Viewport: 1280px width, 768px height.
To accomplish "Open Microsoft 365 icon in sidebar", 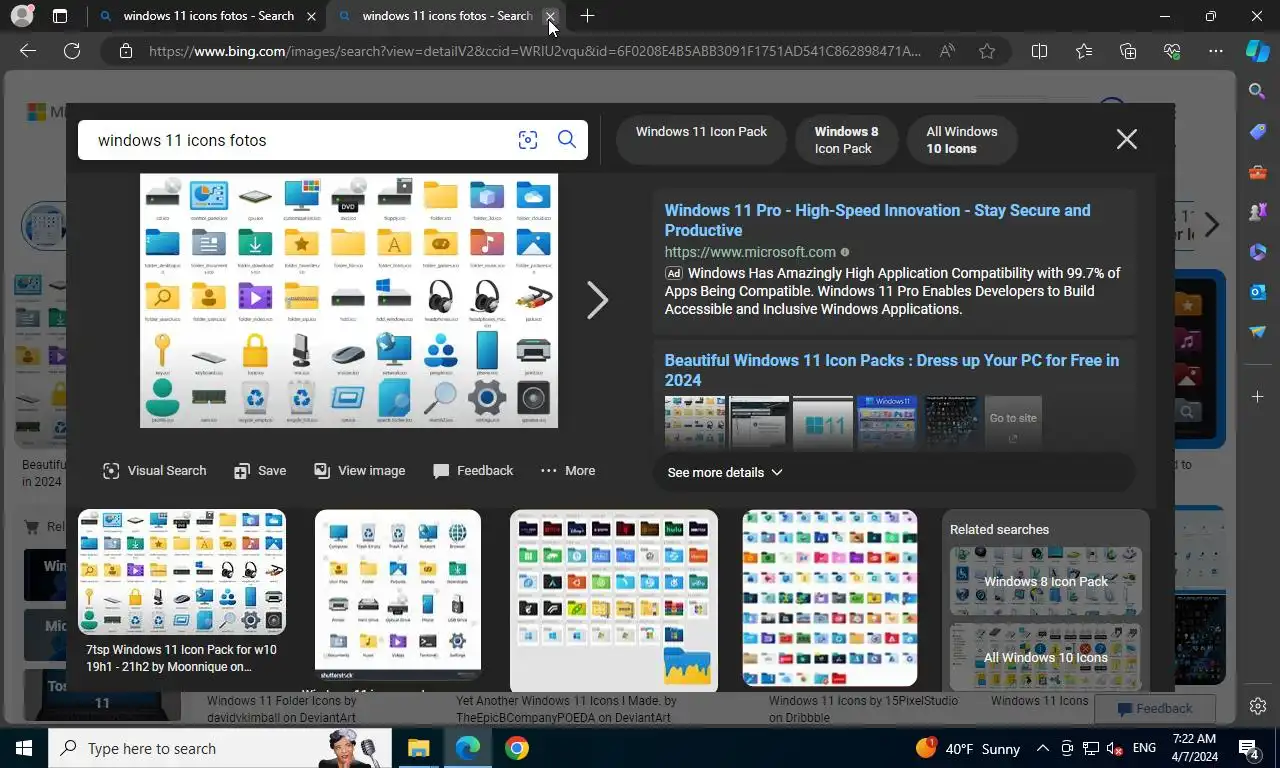I will (1258, 252).
